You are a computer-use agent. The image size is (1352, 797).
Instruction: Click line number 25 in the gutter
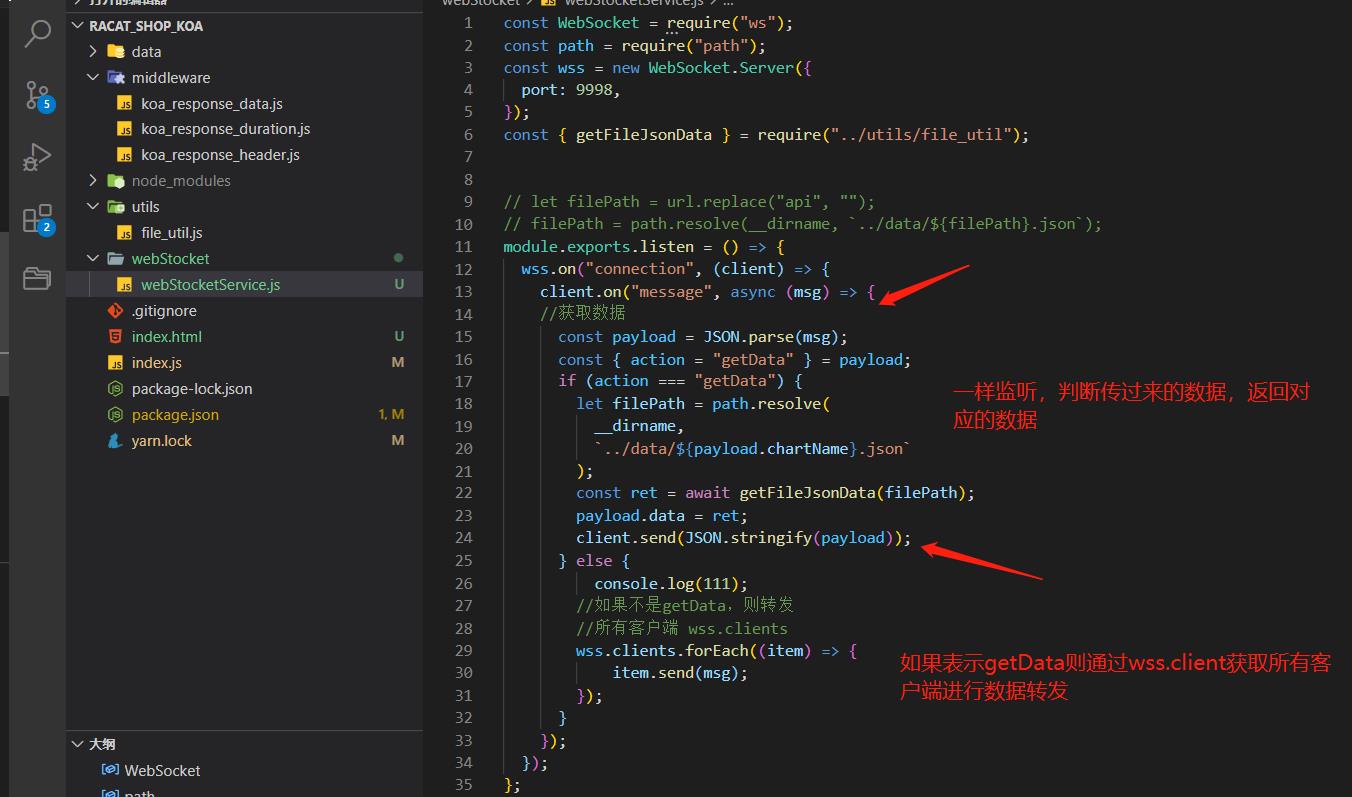463,561
